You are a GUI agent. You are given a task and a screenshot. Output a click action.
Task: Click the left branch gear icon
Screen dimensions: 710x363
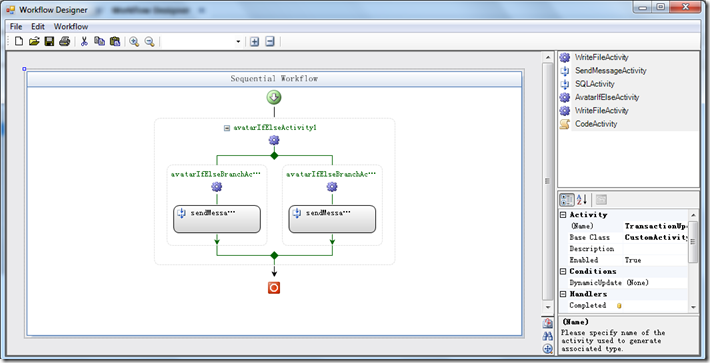(x=216, y=186)
